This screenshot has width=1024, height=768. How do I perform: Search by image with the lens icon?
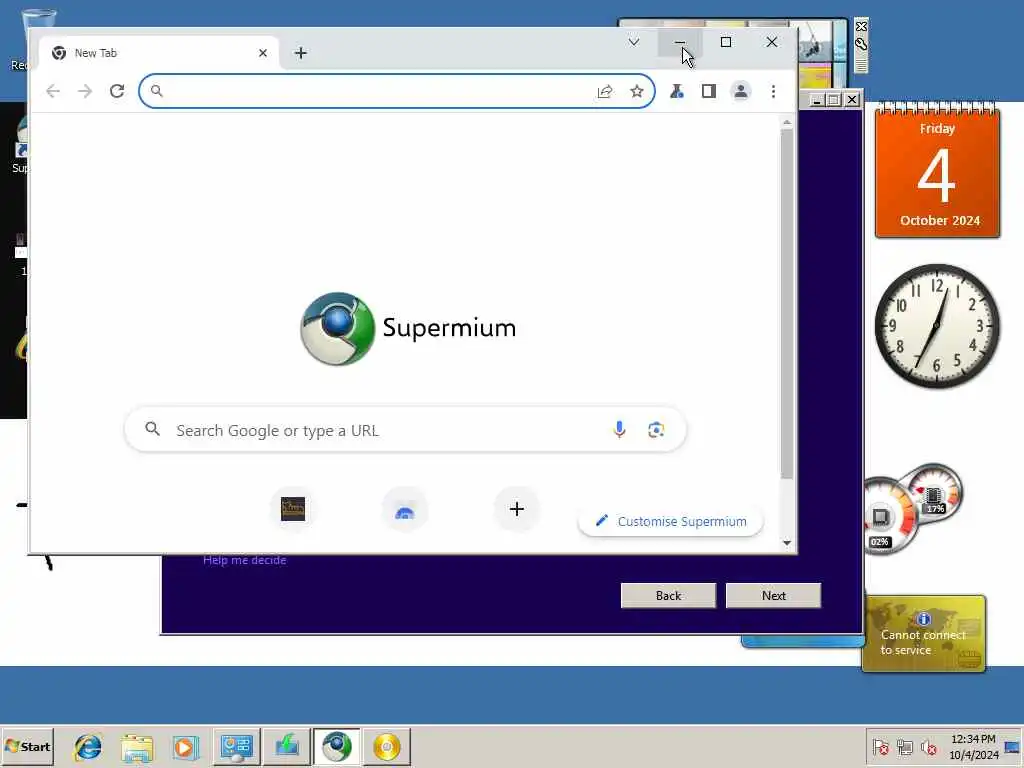[656, 429]
